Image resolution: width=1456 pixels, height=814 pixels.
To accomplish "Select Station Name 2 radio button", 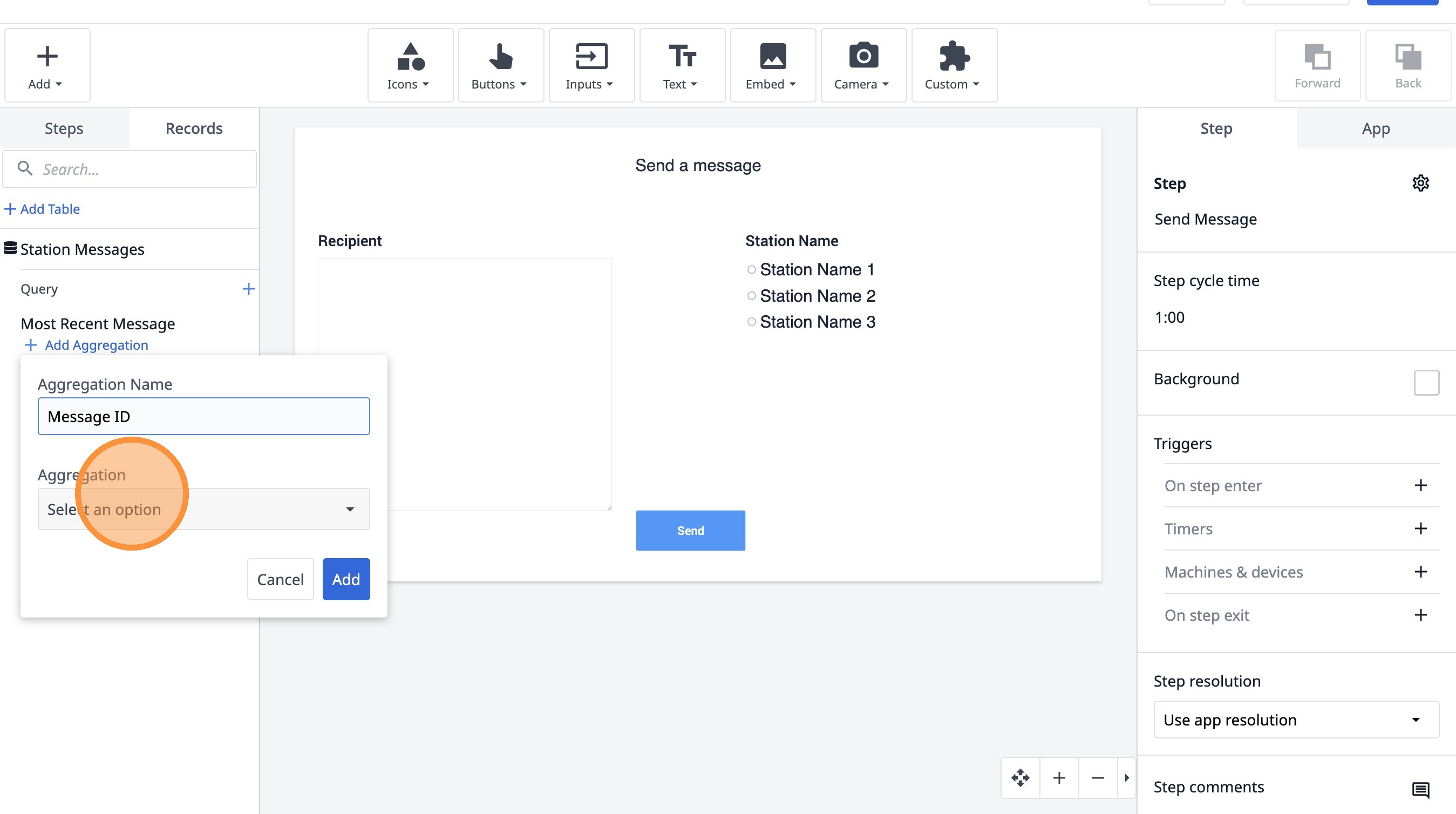I will [x=751, y=296].
